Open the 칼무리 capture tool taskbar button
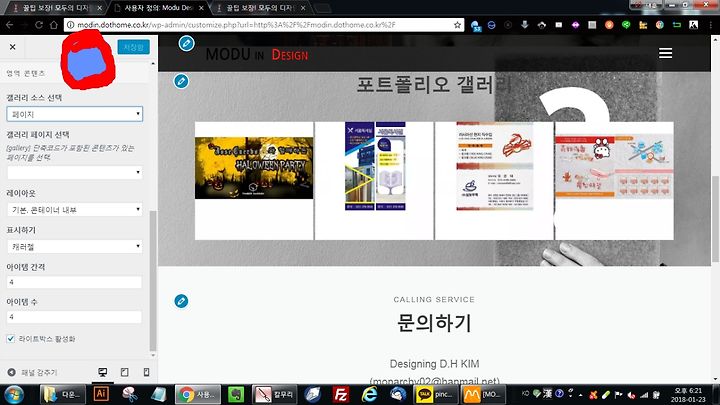Image resolution: width=720 pixels, height=405 pixels. click(275, 394)
